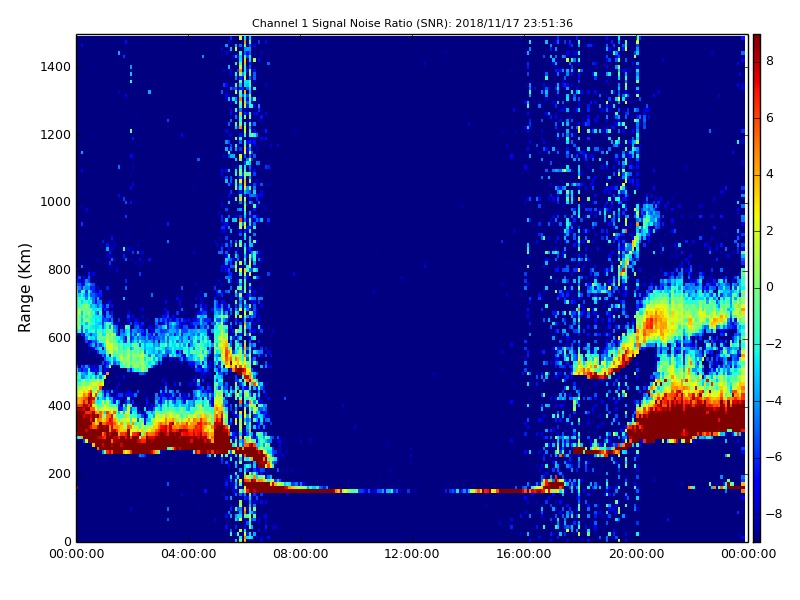This screenshot has height=600, width=800.
Task: Click the 1000 range tick label
Action: (55, 202)
